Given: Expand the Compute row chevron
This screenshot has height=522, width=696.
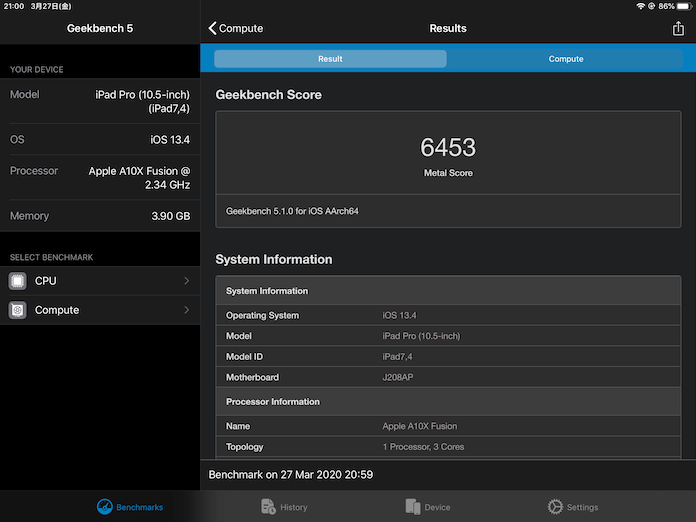Looking at the screenshot, I should [186, 310].
